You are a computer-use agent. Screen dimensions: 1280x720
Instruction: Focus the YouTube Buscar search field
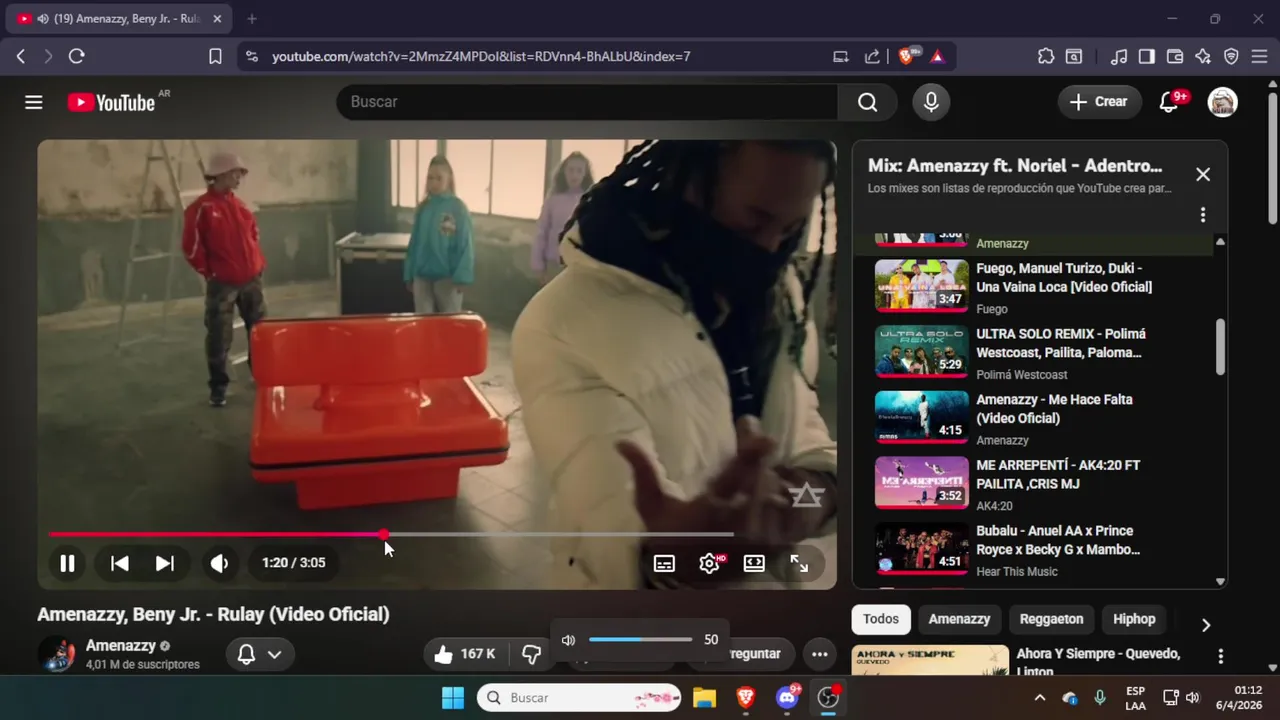(587, 102)
